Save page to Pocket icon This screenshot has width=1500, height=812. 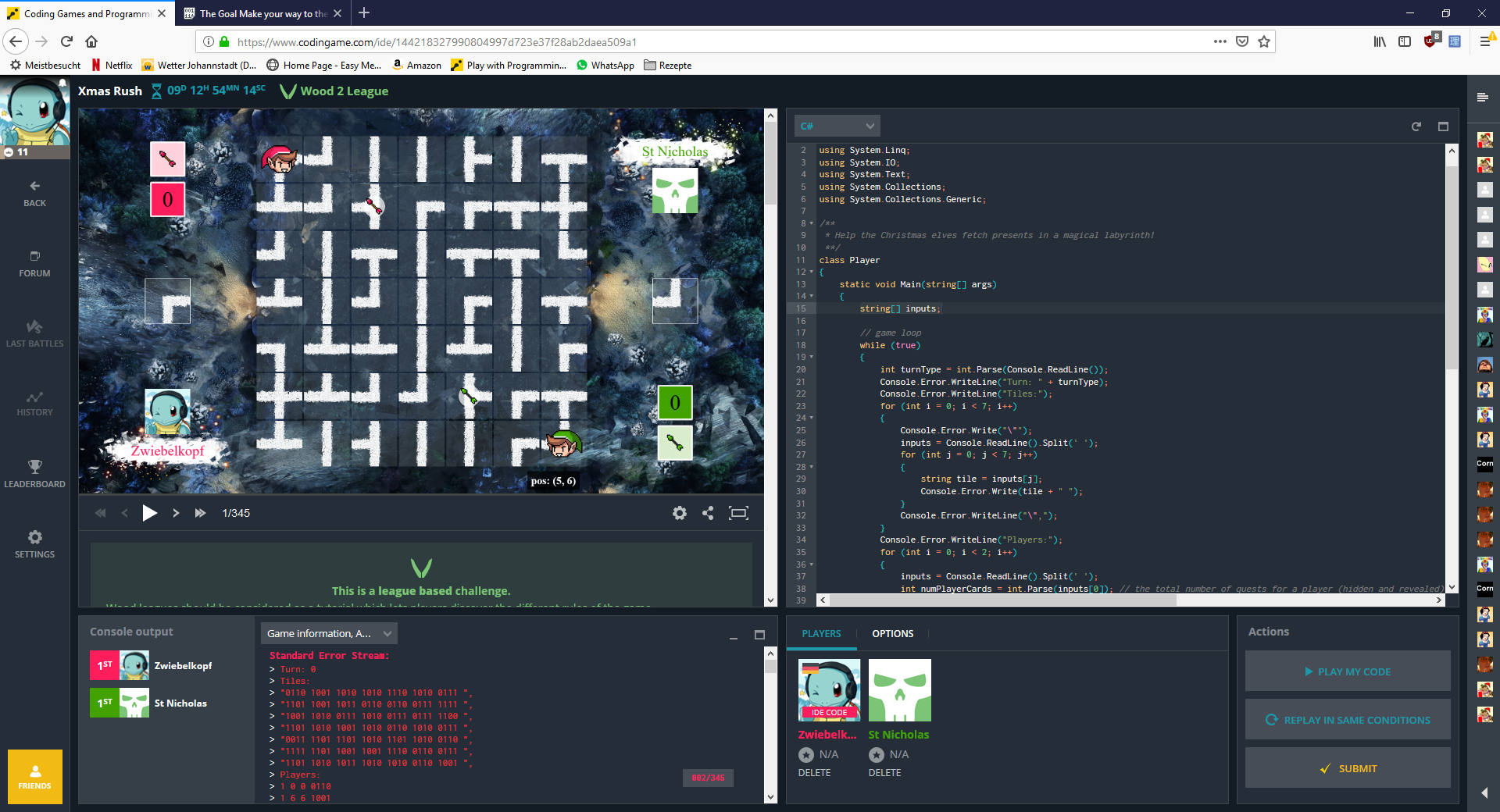click(1242, 41)
